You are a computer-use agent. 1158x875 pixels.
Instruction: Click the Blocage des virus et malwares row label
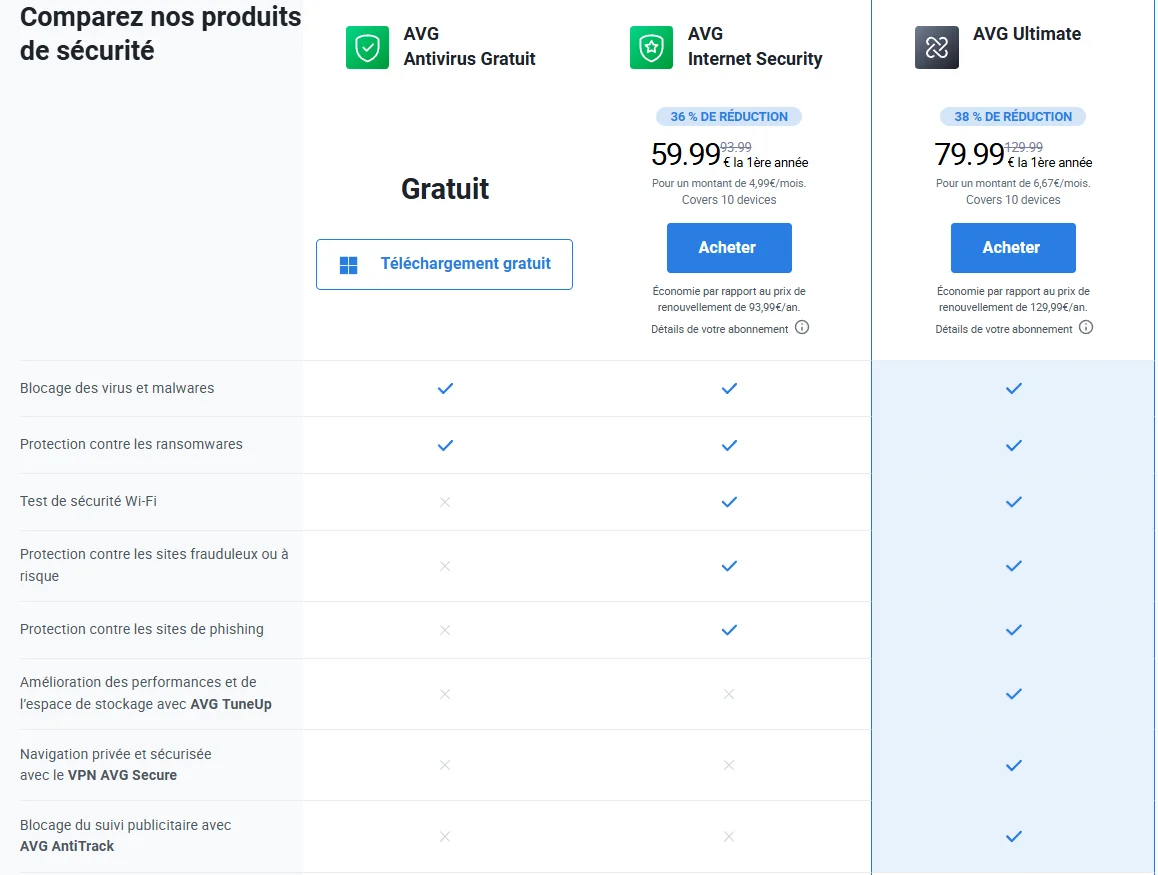pos(117,388)
